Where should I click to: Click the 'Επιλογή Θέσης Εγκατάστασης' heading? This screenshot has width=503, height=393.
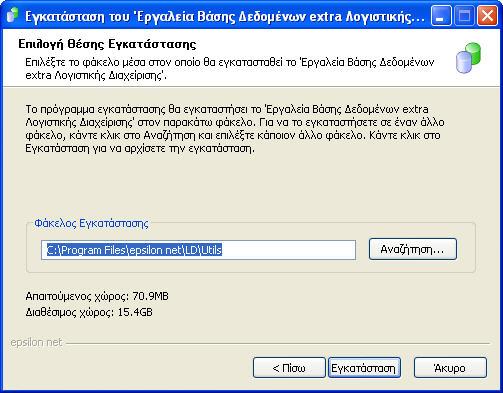tap(107, 44)
